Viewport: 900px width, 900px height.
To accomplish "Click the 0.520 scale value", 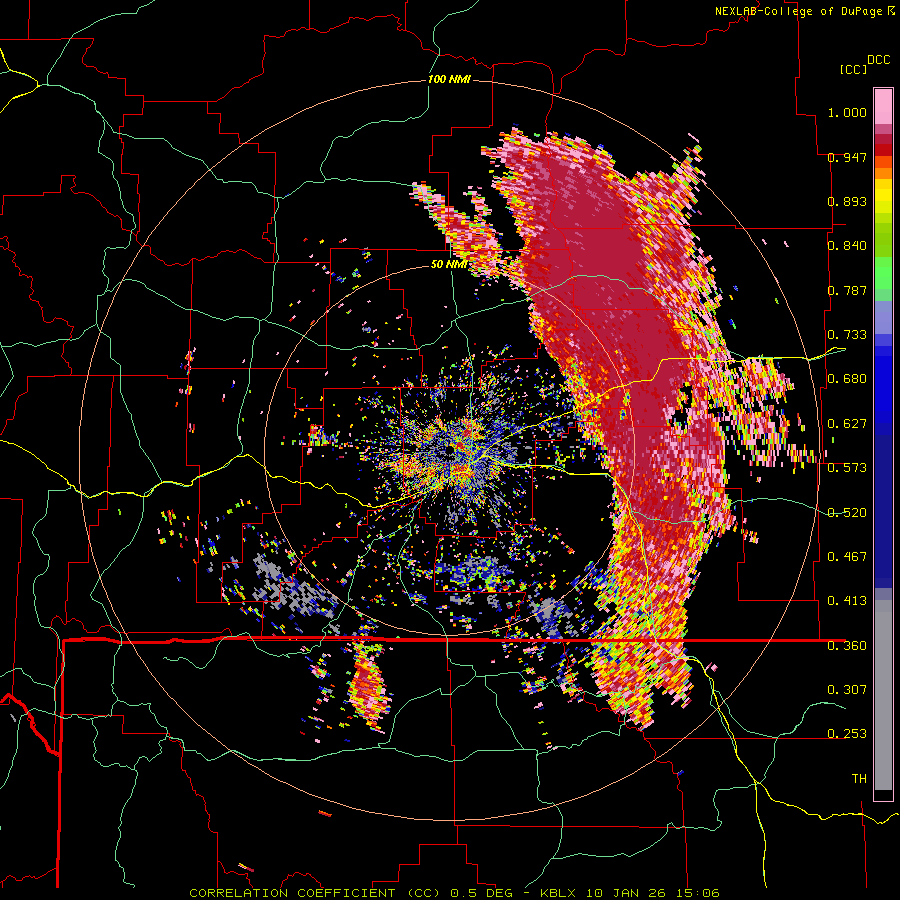I will (x=847, y=513).
